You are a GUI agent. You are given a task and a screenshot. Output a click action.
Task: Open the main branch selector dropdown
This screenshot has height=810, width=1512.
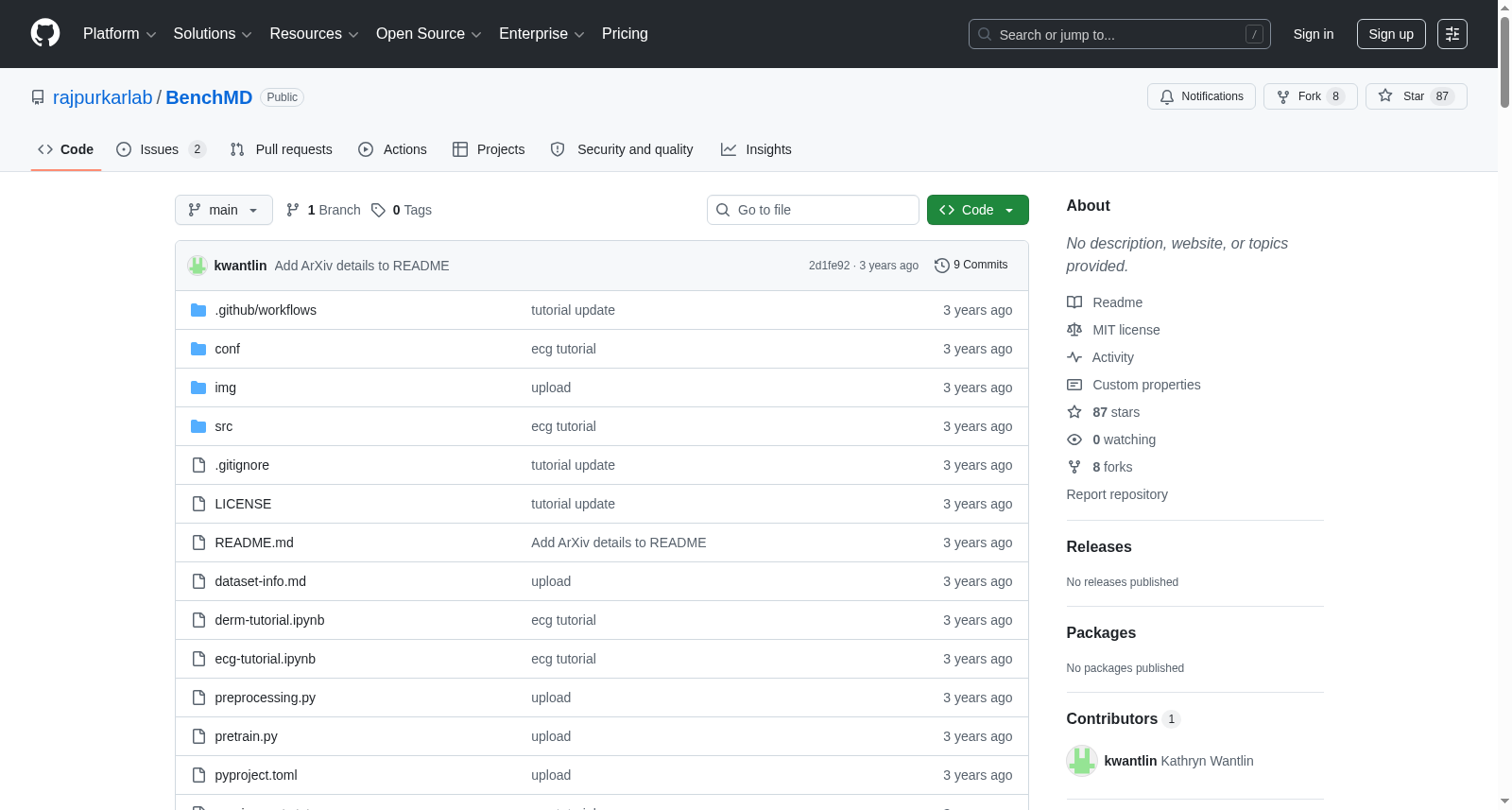pyautogui.click(x=224, y=210)
